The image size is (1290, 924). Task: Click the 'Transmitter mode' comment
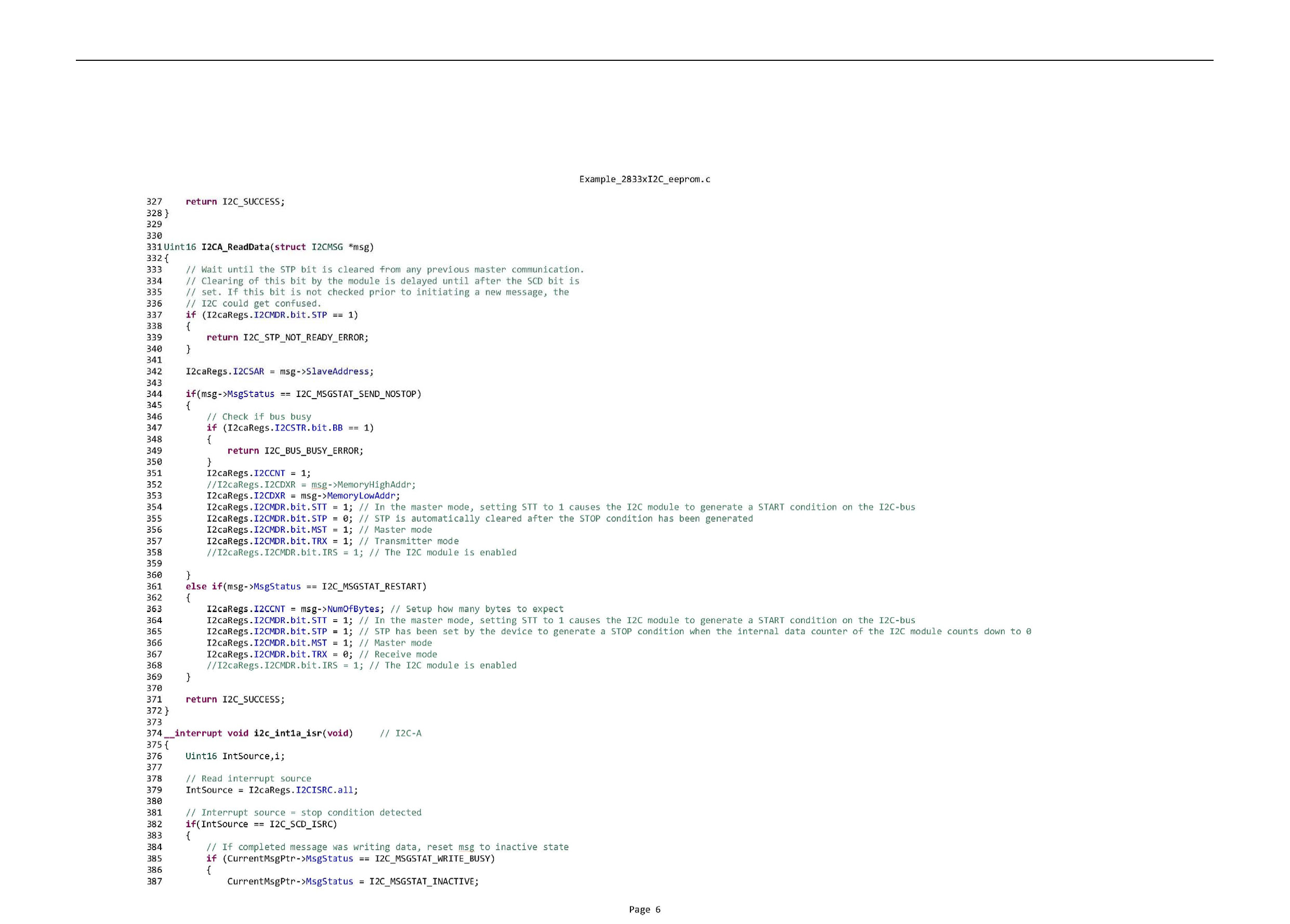point(409,541)
